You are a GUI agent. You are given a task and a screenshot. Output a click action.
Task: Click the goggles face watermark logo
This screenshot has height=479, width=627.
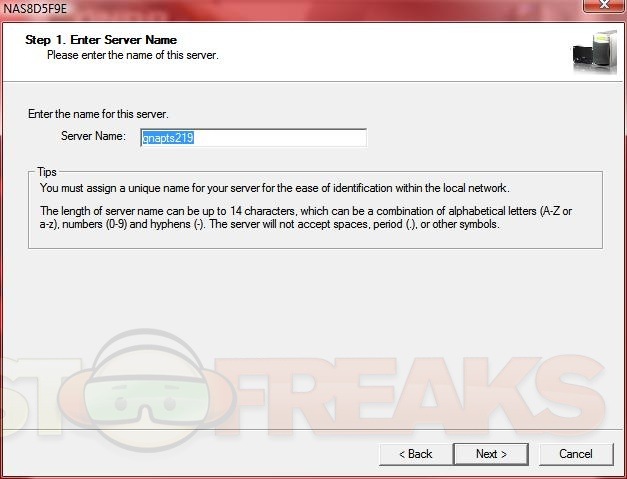tap(148, 390)
